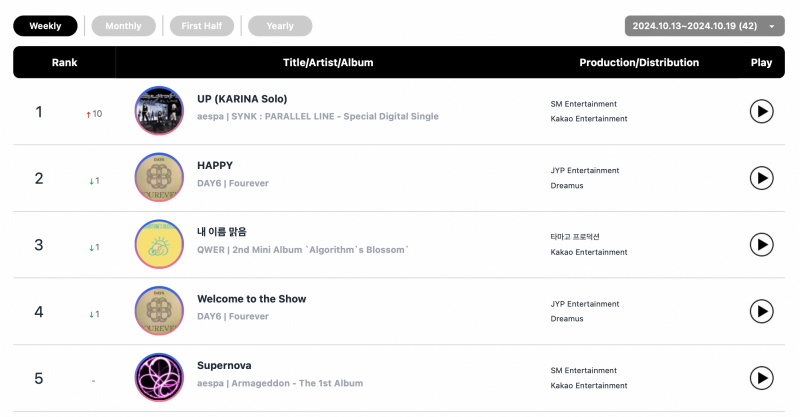Open aespa SYNK album cover thumbnail
This screenshot has width=800, height=417.
pyautogui.click(x=159, y=111)
